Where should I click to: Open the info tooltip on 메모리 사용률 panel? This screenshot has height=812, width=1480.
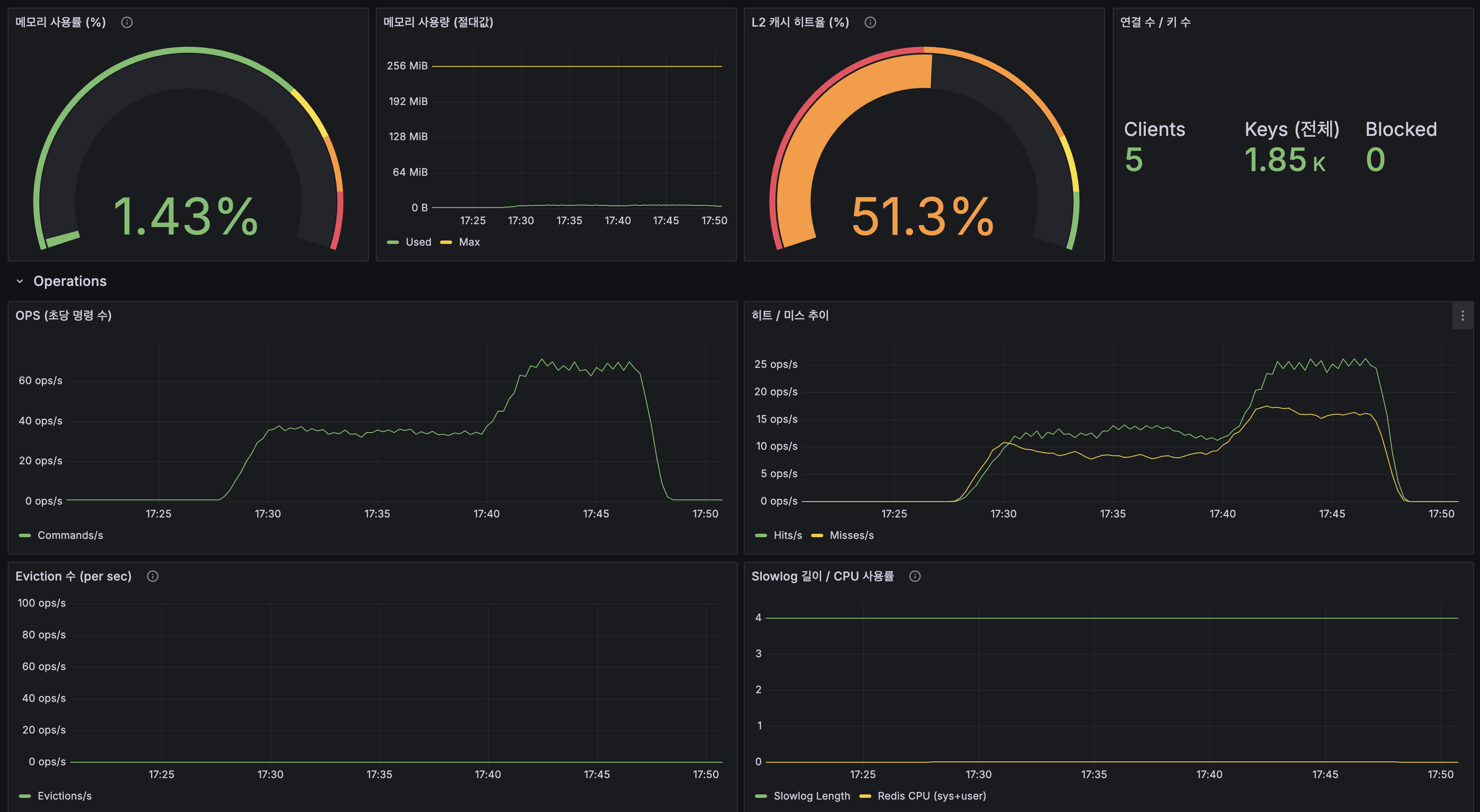127,22
